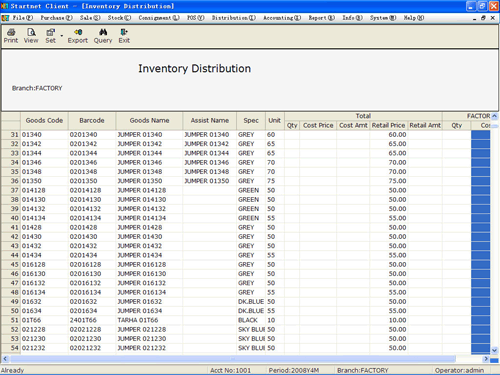This screenshot has height=375, width=500.
Task: Open the Stock menu
Action: tap(119, 18)
